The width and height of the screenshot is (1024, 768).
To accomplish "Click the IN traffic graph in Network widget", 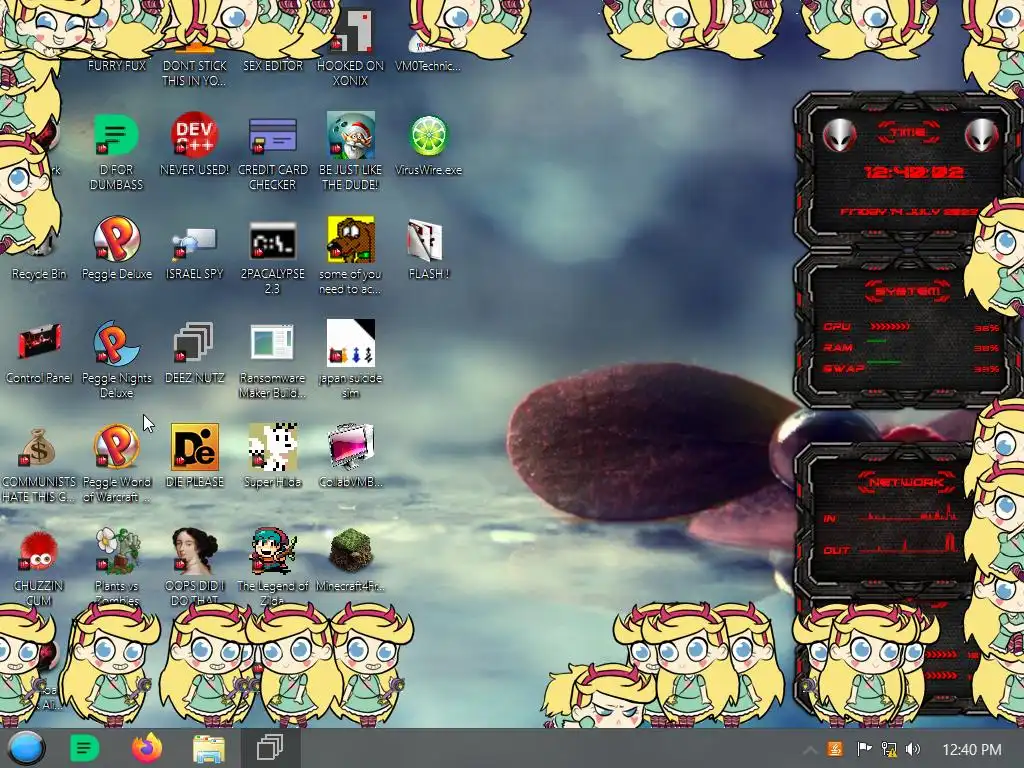I will click(x=909, y=514).
